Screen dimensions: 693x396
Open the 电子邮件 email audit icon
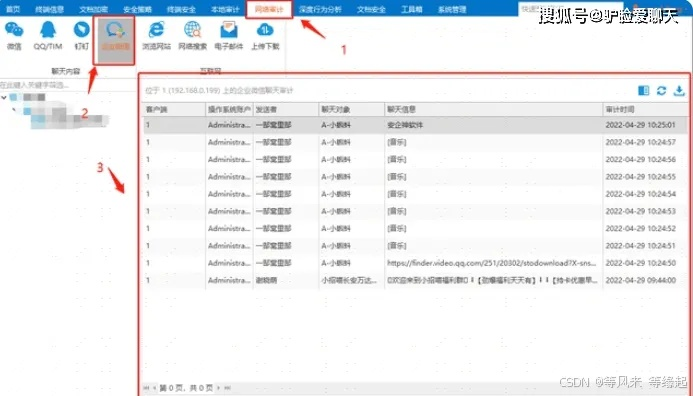pos(228,36)
